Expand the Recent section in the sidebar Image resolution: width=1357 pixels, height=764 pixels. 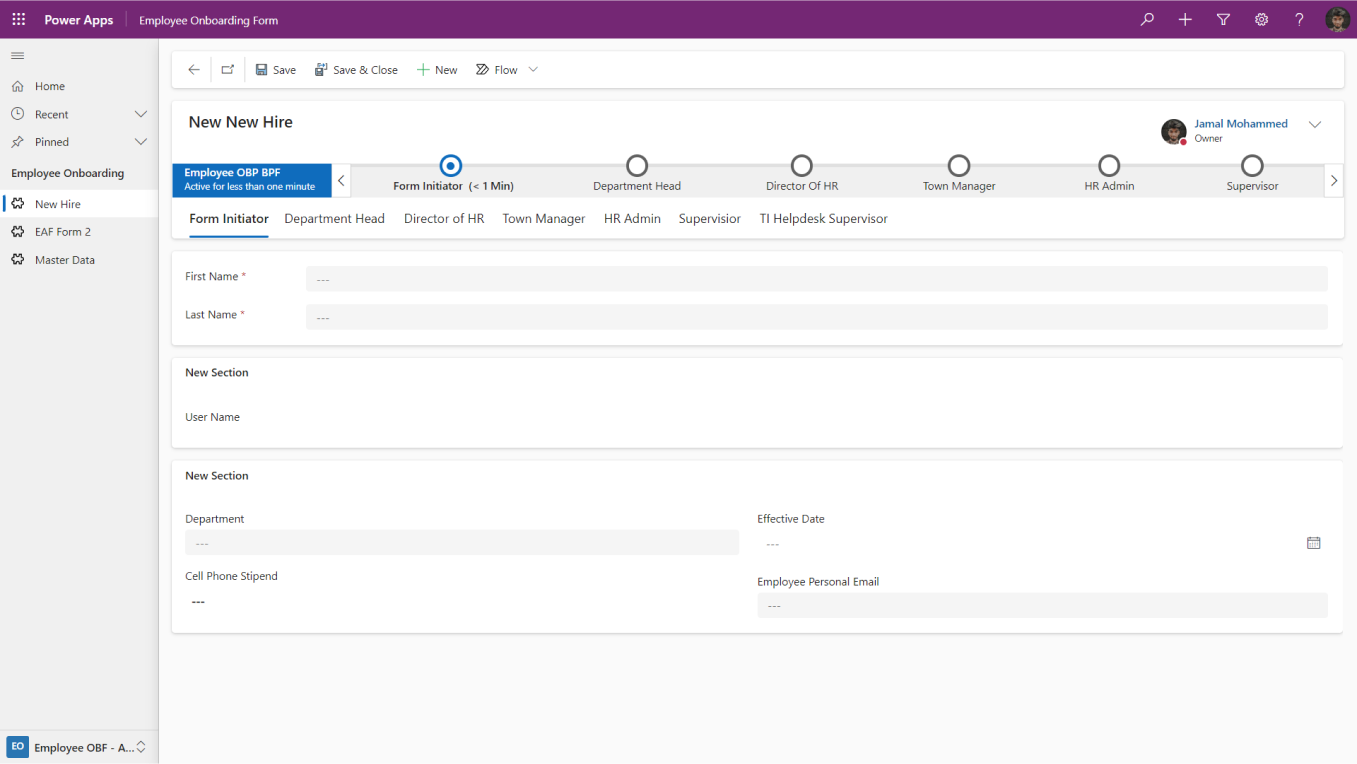point(140,114)
